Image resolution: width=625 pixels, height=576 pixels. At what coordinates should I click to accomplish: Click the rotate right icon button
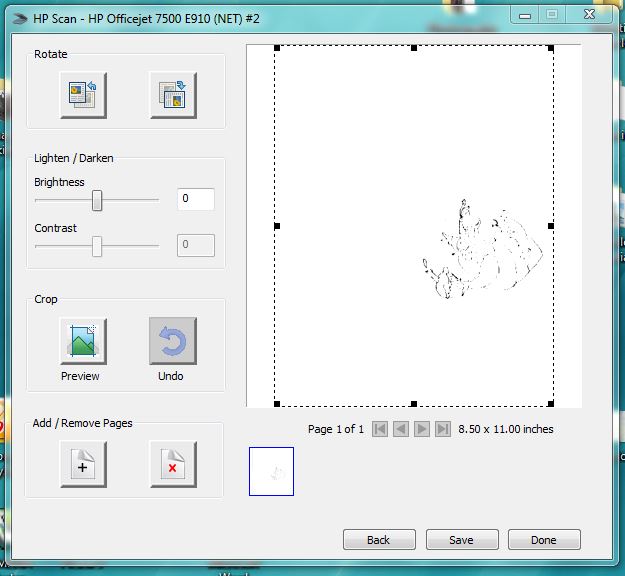[x=172, y=95]
